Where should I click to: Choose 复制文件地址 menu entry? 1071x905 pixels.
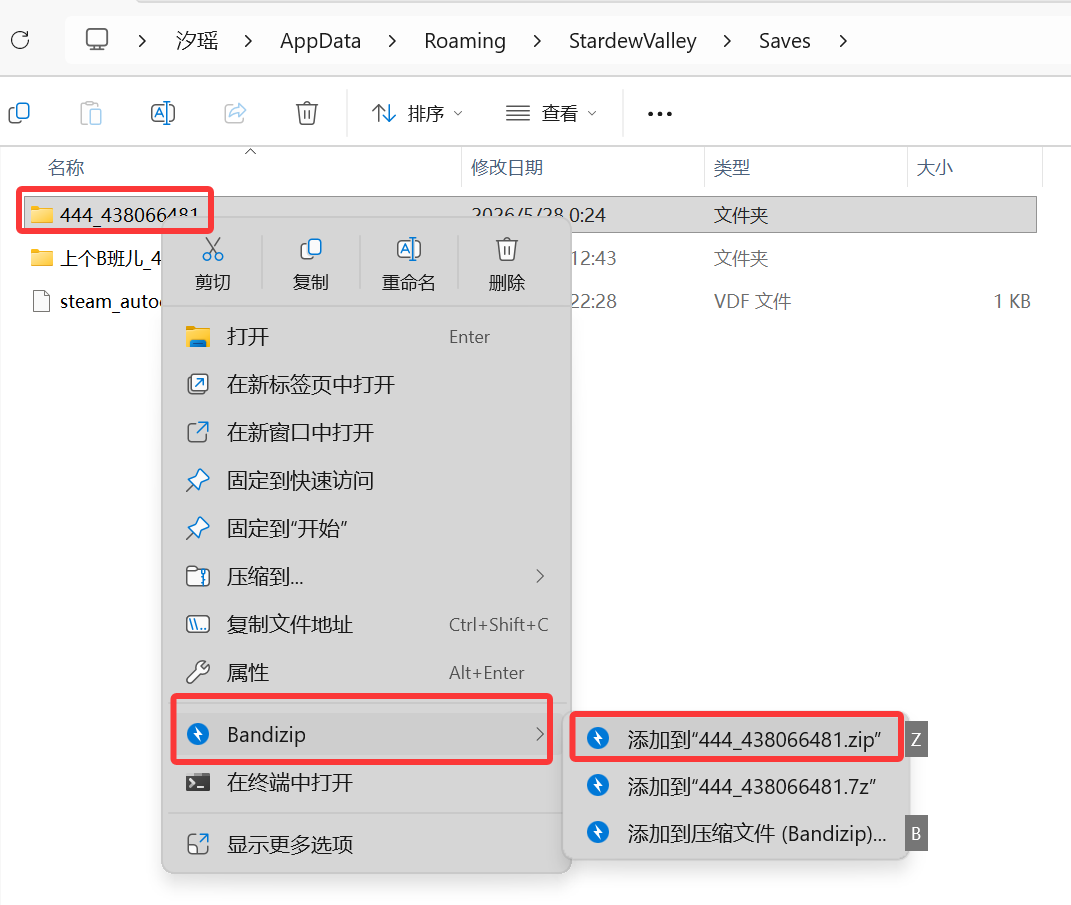click(x=366, y=624)
